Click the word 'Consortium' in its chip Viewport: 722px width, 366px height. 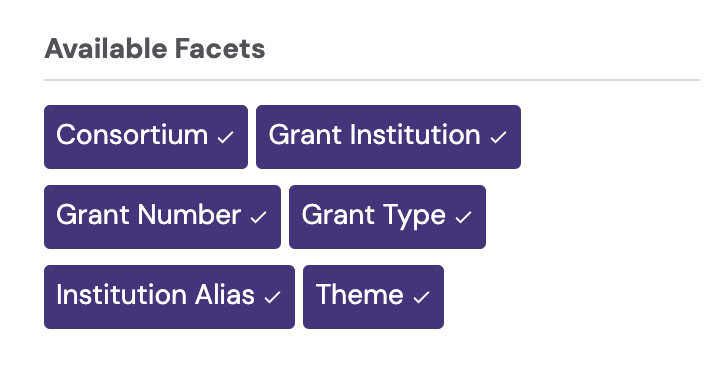[132, 135]
